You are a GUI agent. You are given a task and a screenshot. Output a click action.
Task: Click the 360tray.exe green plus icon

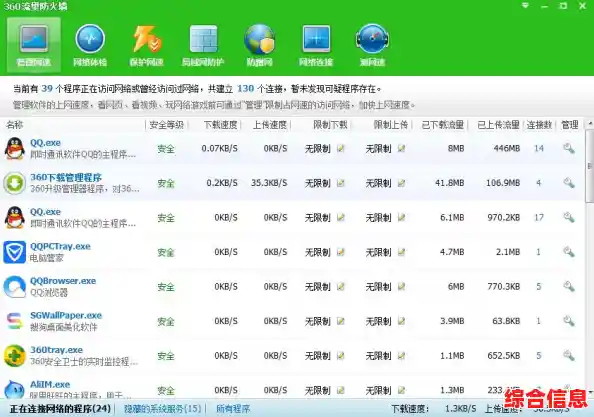(14, 356)
